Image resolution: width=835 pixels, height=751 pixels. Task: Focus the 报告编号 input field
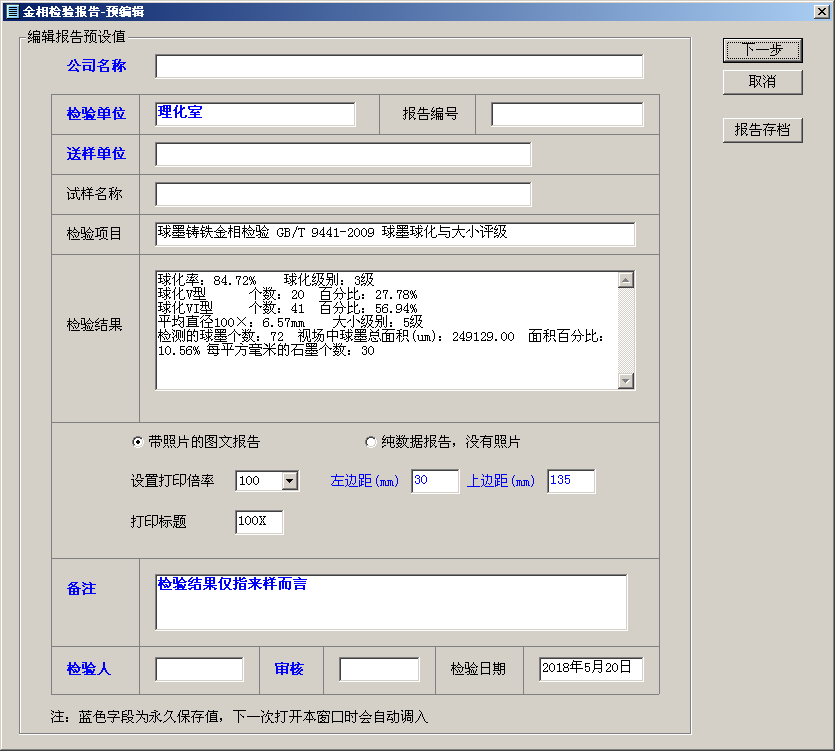pyautogui.click(x=567, y=114)
